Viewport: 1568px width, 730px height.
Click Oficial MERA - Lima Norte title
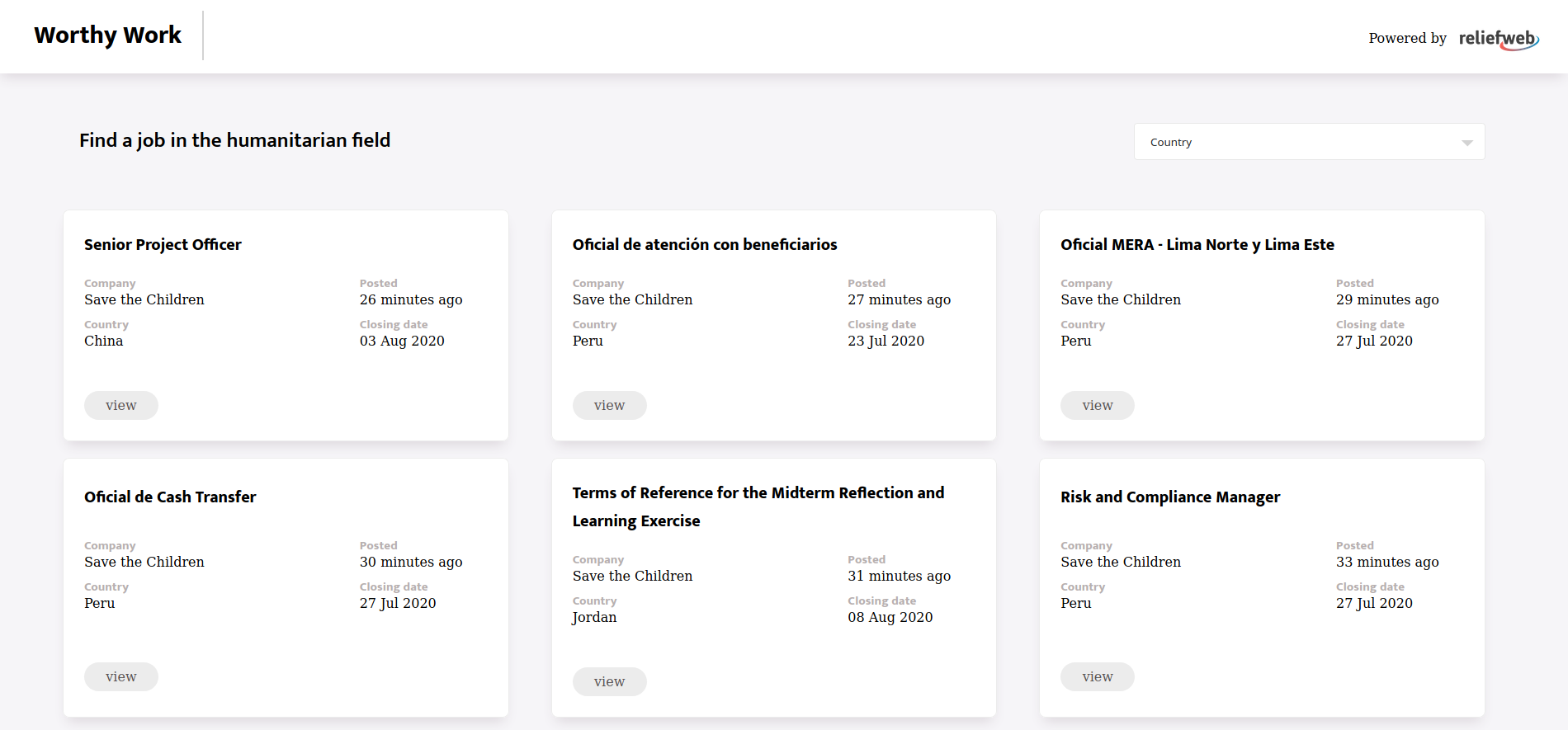point(1197,245)
